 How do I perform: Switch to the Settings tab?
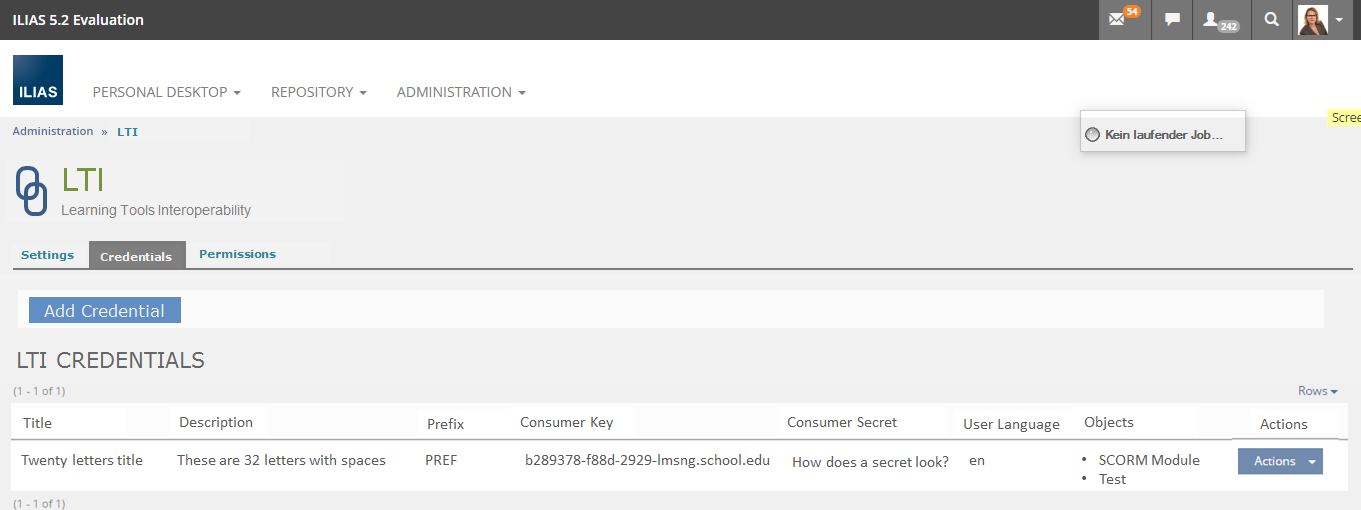click(47, 255)
